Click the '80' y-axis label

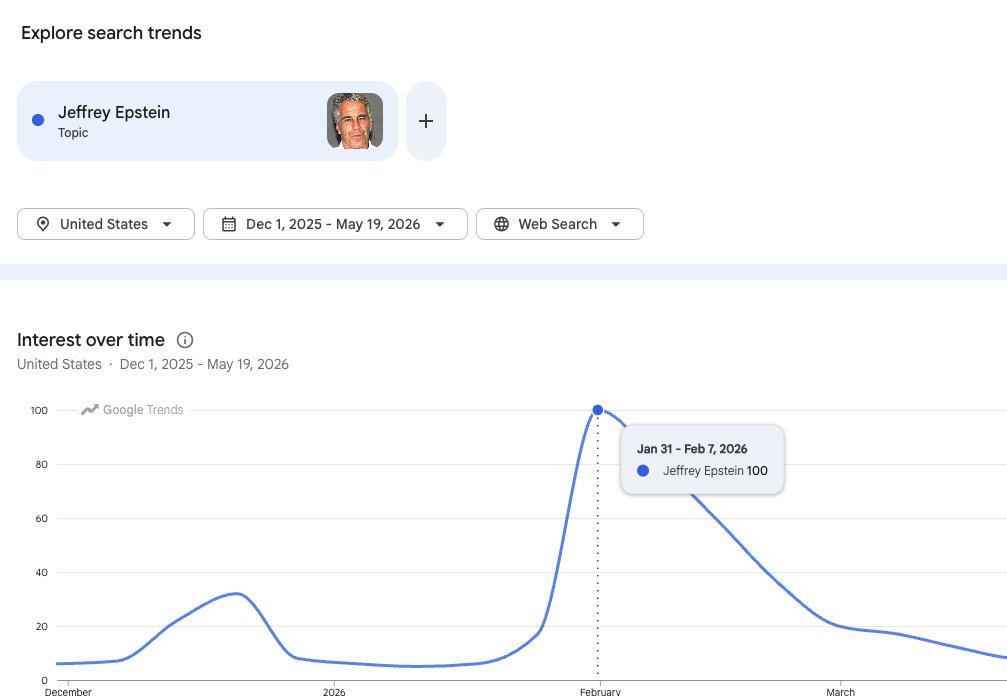coord(42,464)
